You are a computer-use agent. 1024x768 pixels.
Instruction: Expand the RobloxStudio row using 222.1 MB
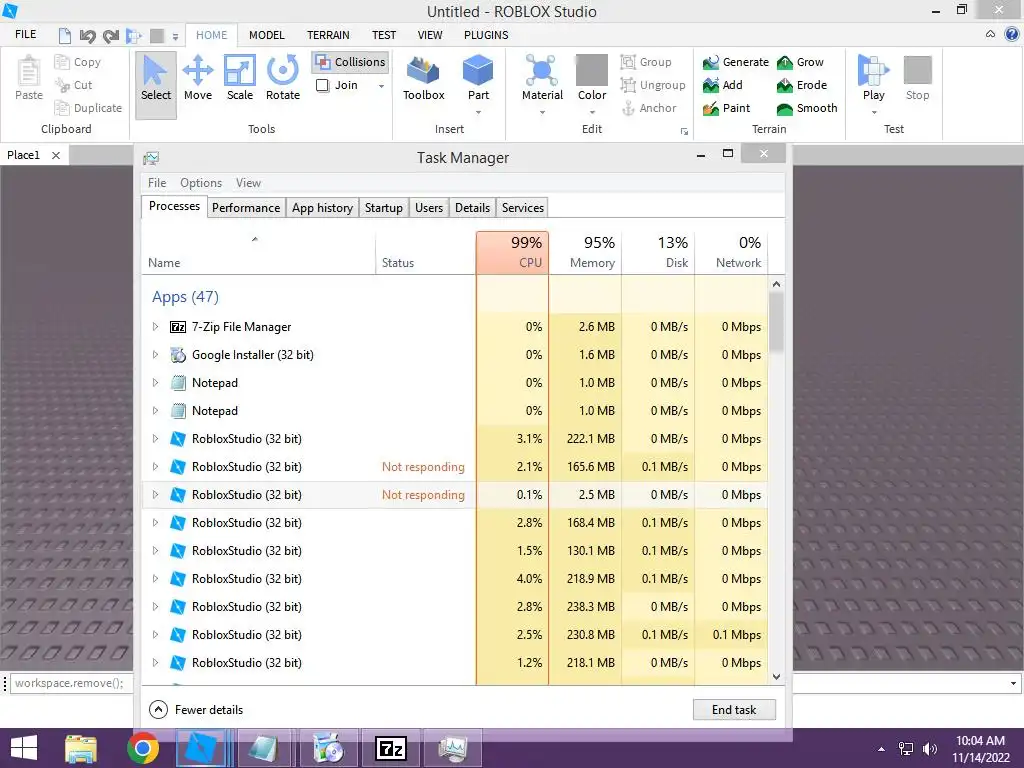pos(155,439)
